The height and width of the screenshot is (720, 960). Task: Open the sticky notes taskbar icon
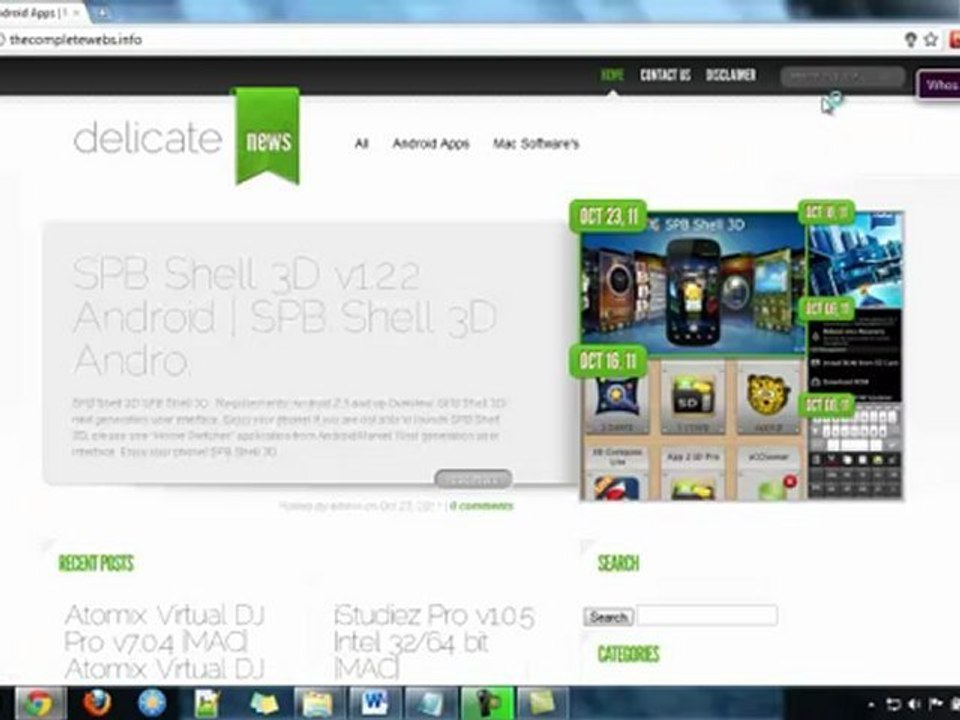[264, 703]
